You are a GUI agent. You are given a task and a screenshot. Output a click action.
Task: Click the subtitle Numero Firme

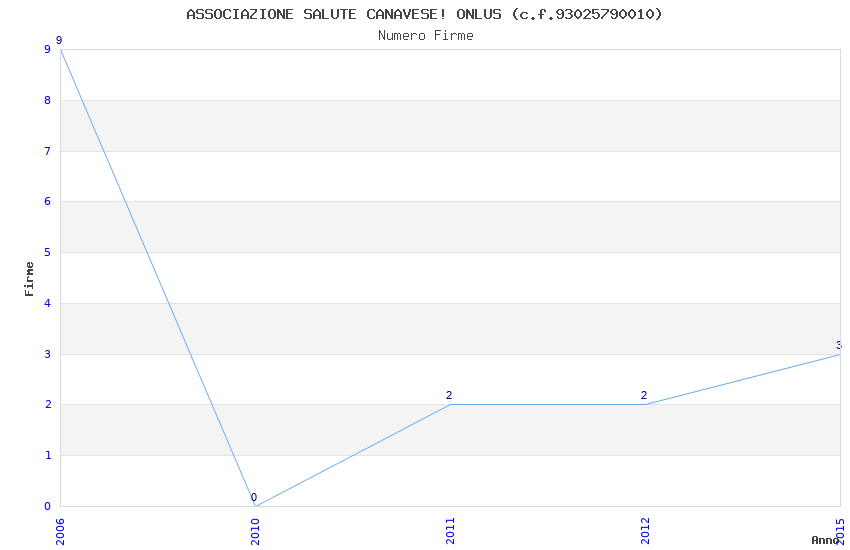point(426,36)
